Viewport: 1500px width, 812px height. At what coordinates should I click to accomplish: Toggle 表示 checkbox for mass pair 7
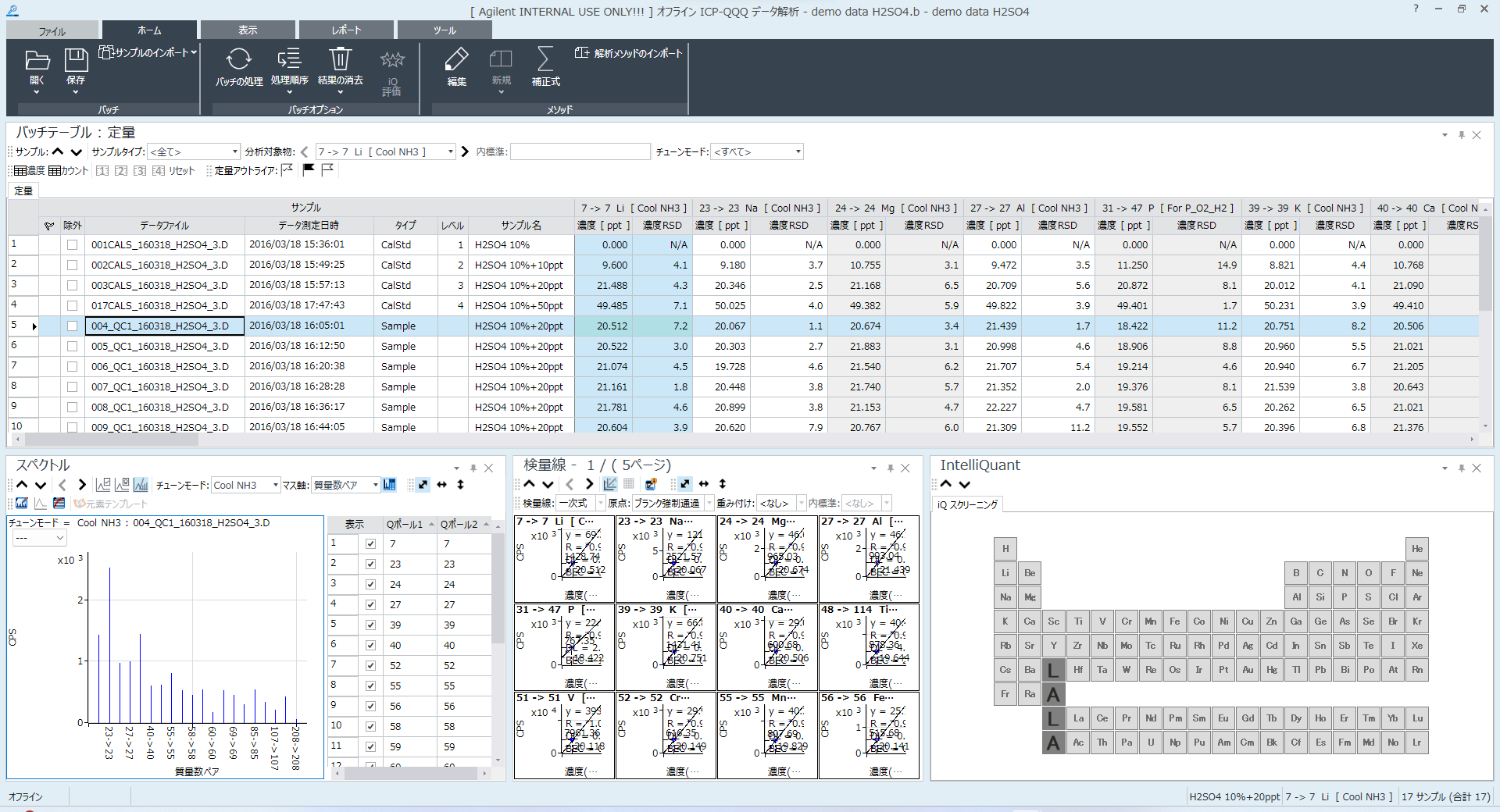[x=370, y=543]
